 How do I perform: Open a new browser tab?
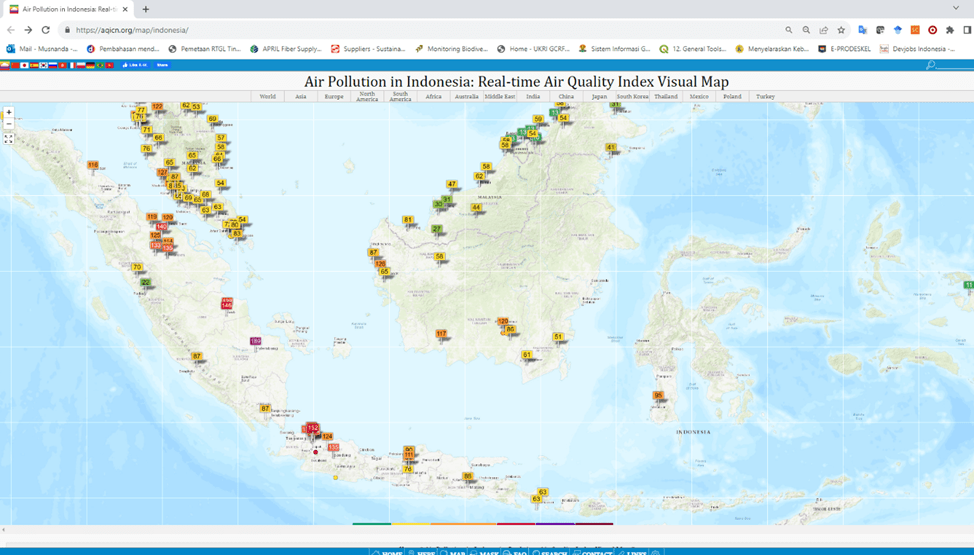(146, 9)
